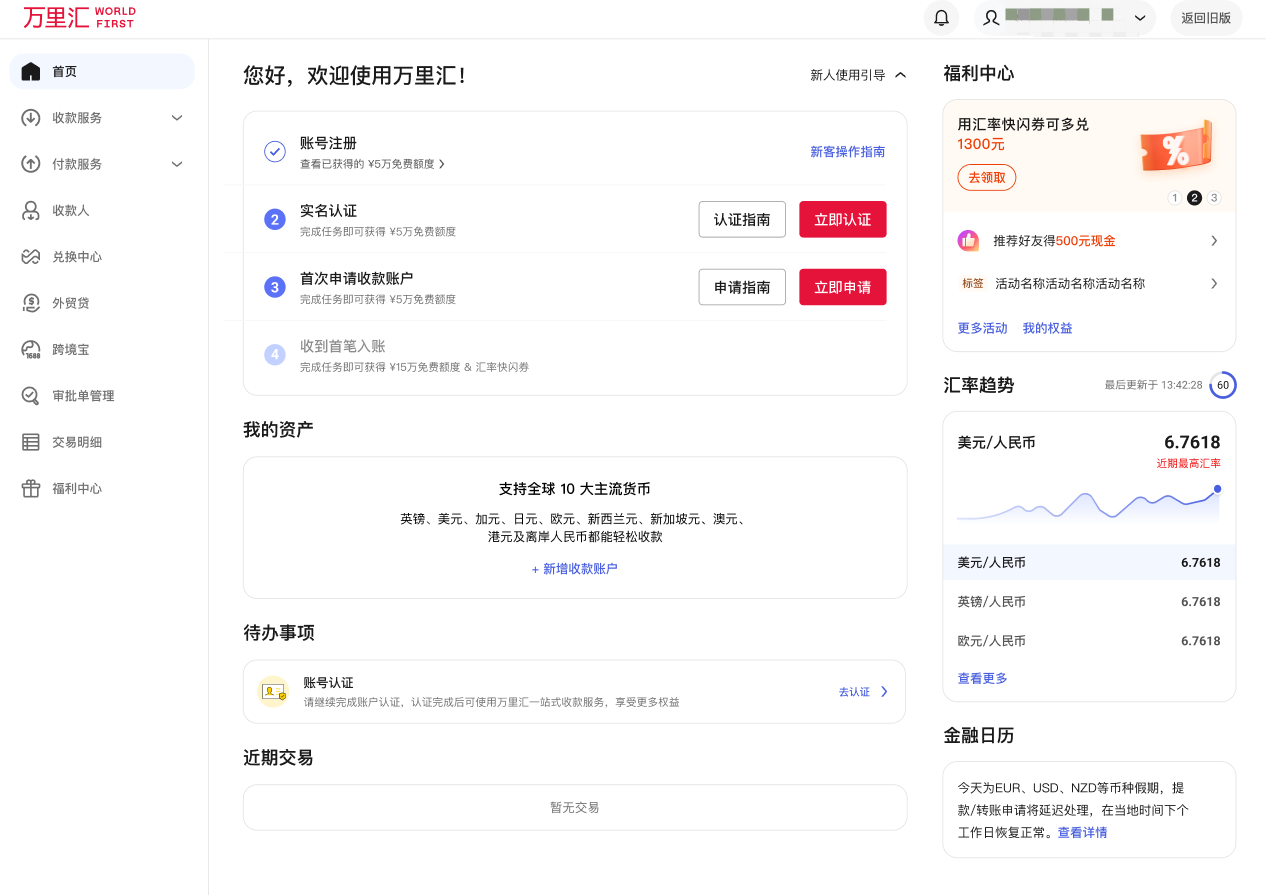Click step 3 circle for 首次申请收款账户
The image size is (1266, 895).
[x=275, y=287]
